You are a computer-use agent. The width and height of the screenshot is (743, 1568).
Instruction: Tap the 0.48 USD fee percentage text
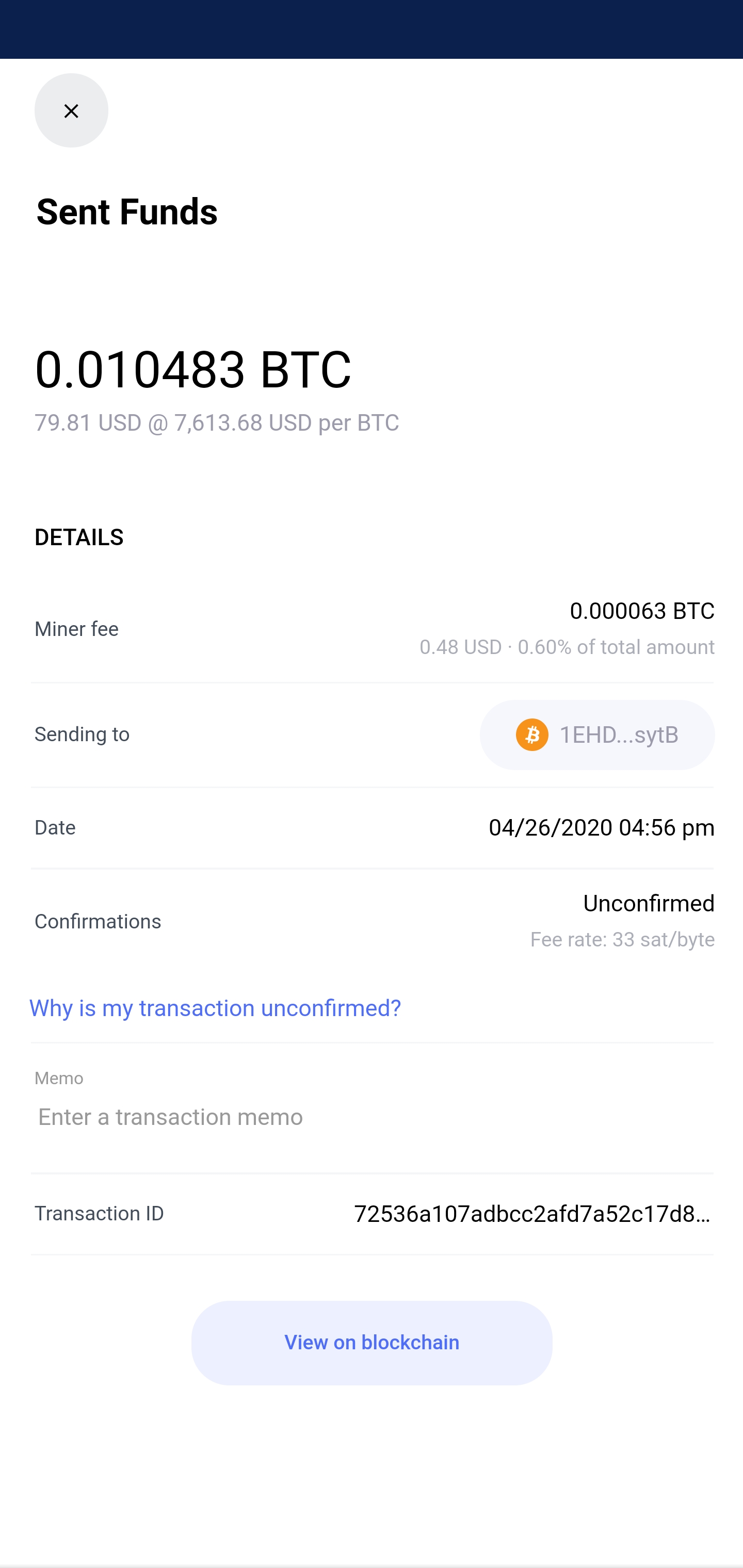pos(567,646)
